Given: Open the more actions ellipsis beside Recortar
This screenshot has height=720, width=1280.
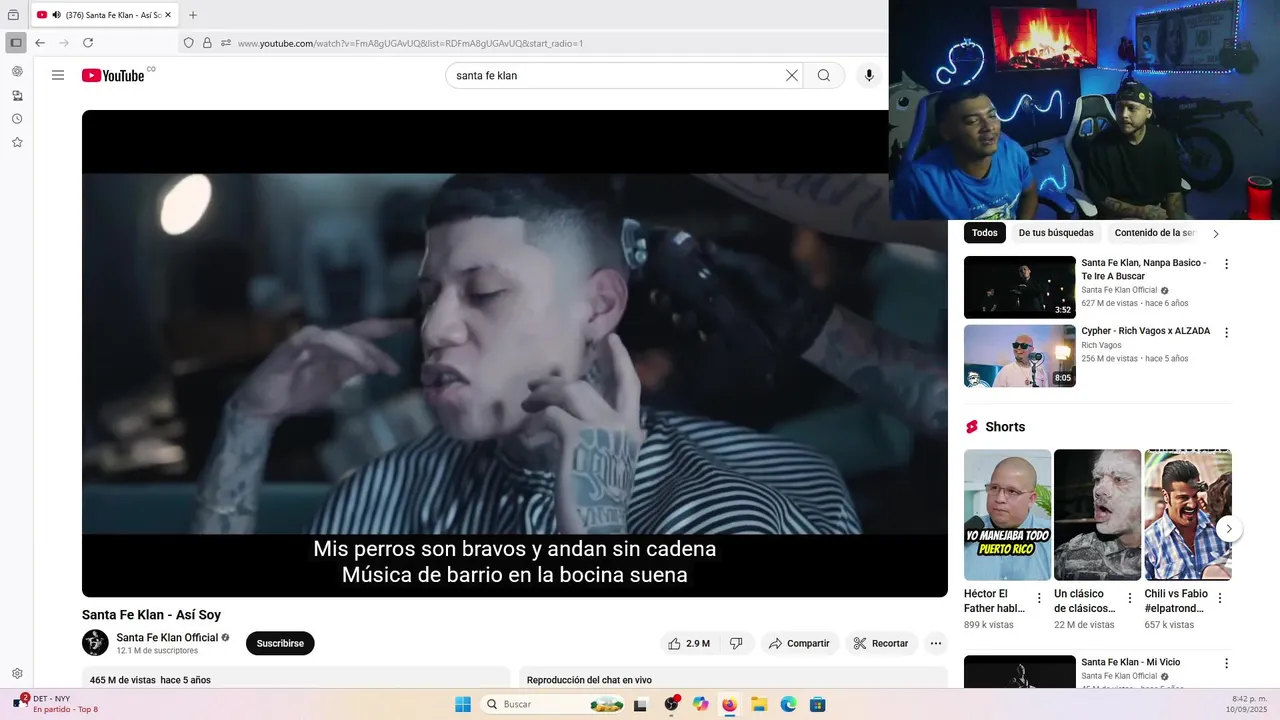Looking at the screenshot, I should point(936,643).
